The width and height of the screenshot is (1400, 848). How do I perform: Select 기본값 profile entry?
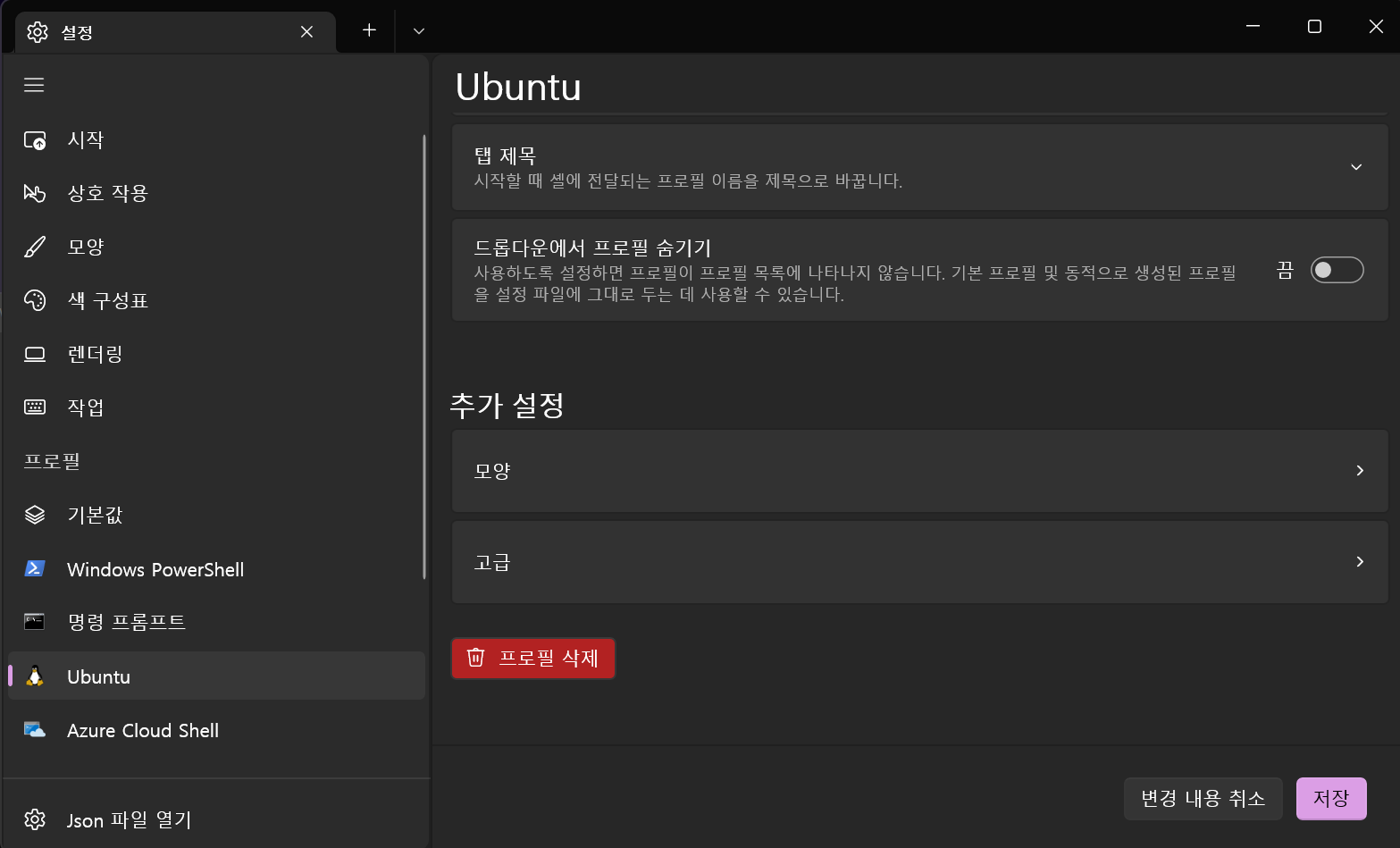click(x=216, y=515)
